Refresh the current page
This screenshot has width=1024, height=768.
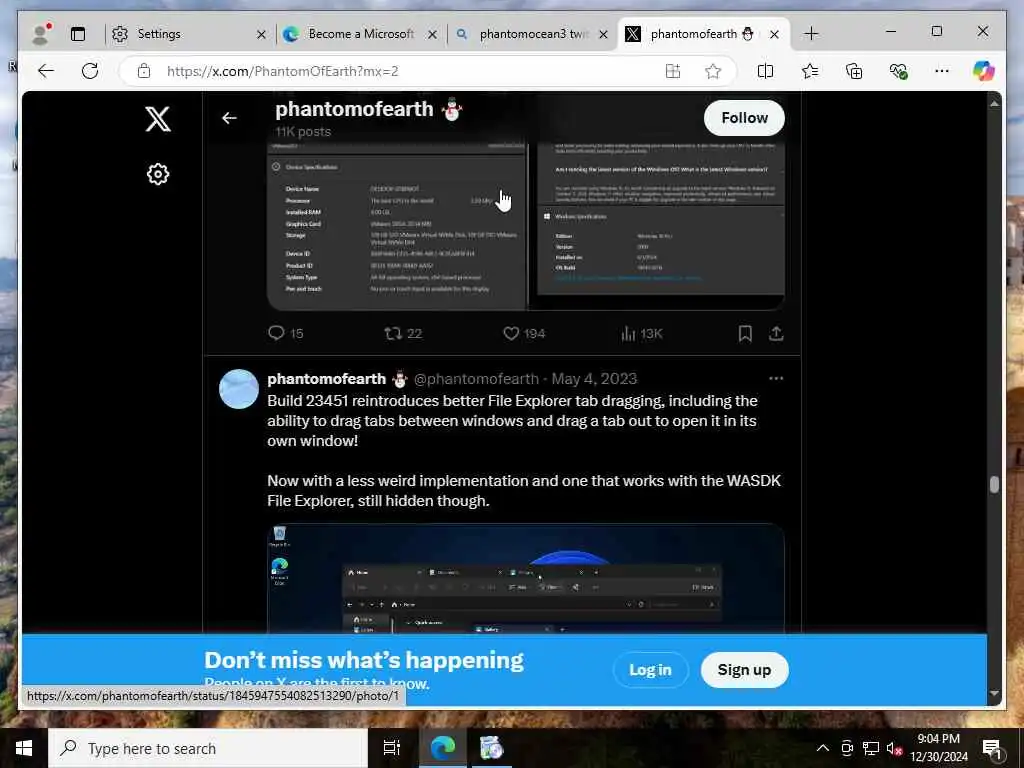point(90,71)
